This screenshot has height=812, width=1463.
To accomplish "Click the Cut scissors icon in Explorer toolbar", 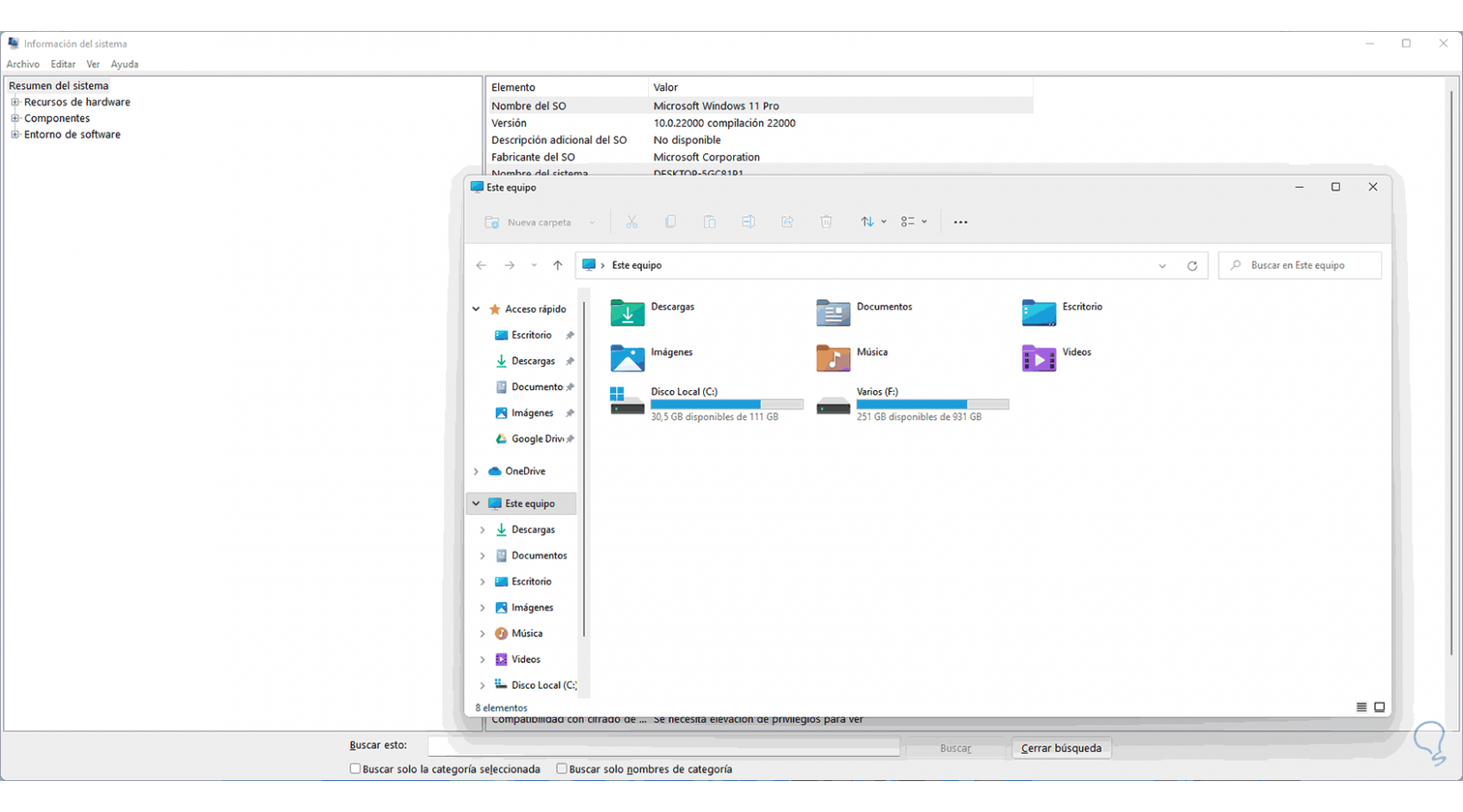I will pyautogui.click(x=631, y=223).
